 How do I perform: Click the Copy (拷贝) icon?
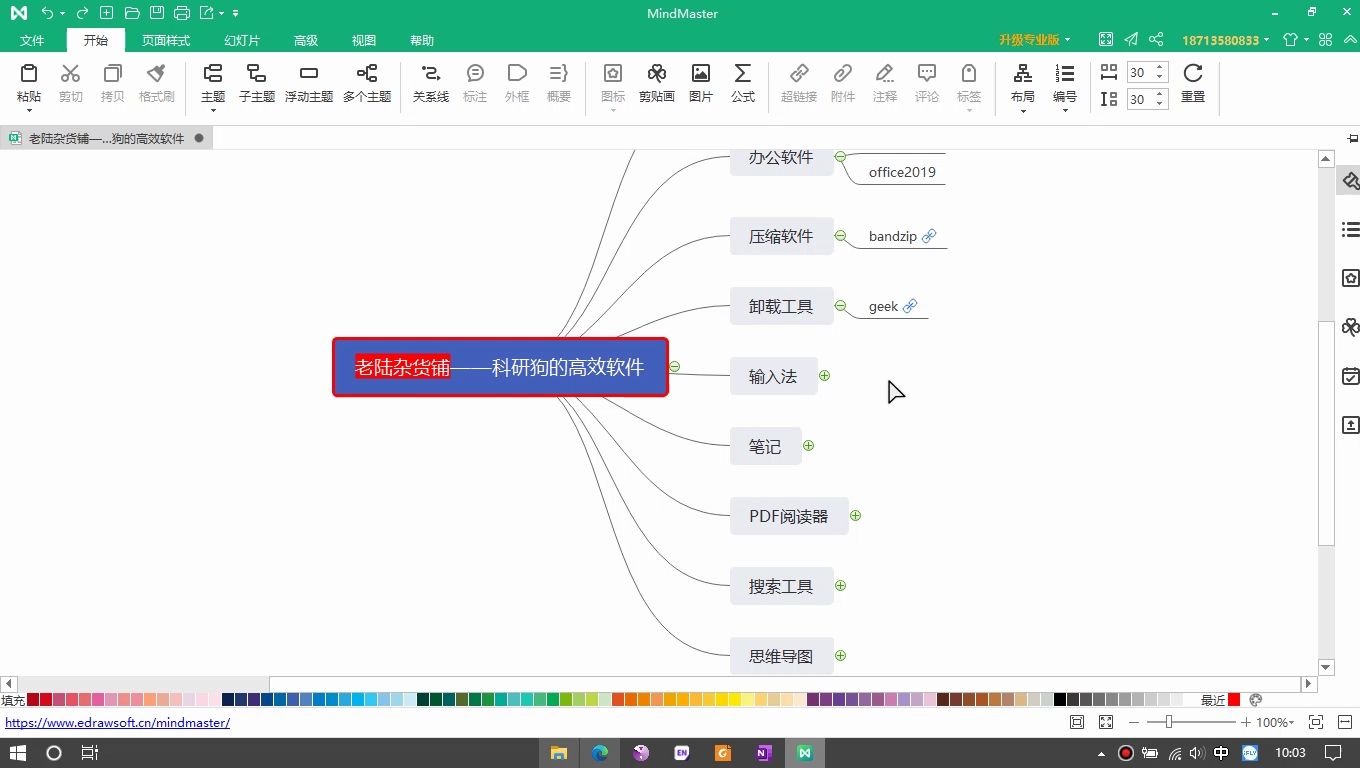click(112, 73)
